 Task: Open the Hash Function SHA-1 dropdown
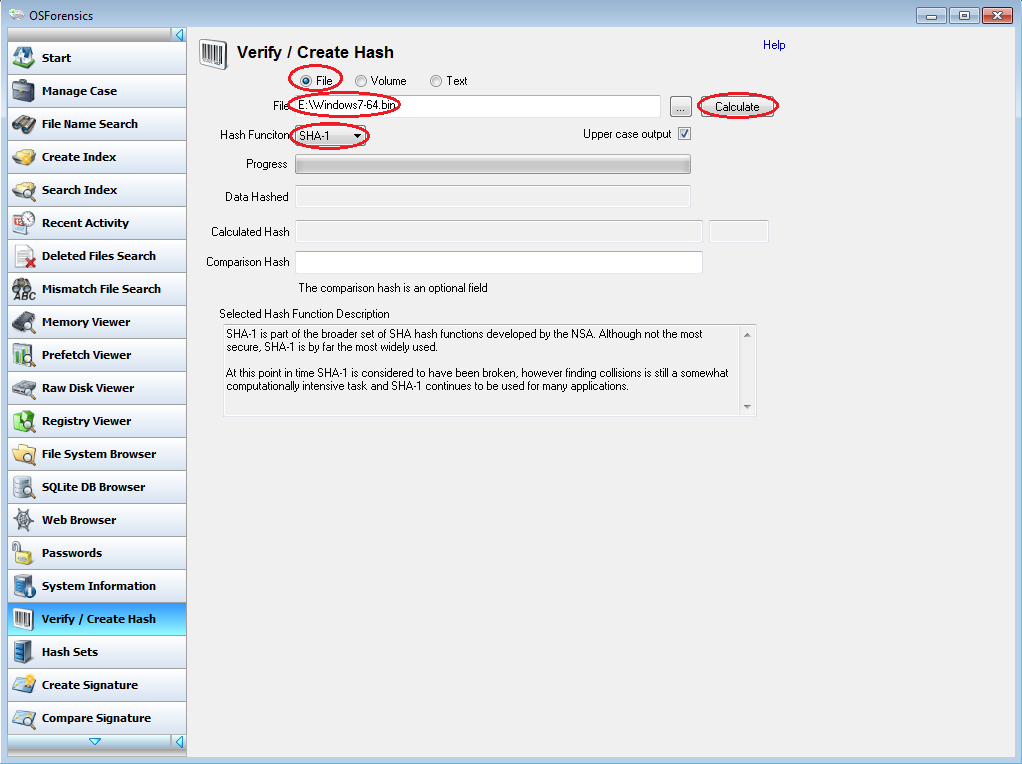pos(330,135)
